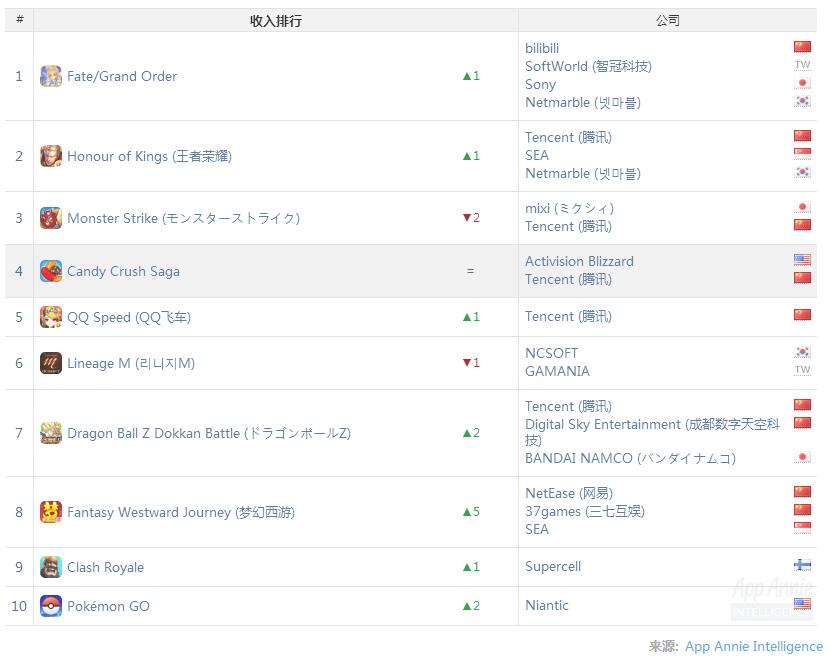Click the 公司 column header

[x=668, y=20]
